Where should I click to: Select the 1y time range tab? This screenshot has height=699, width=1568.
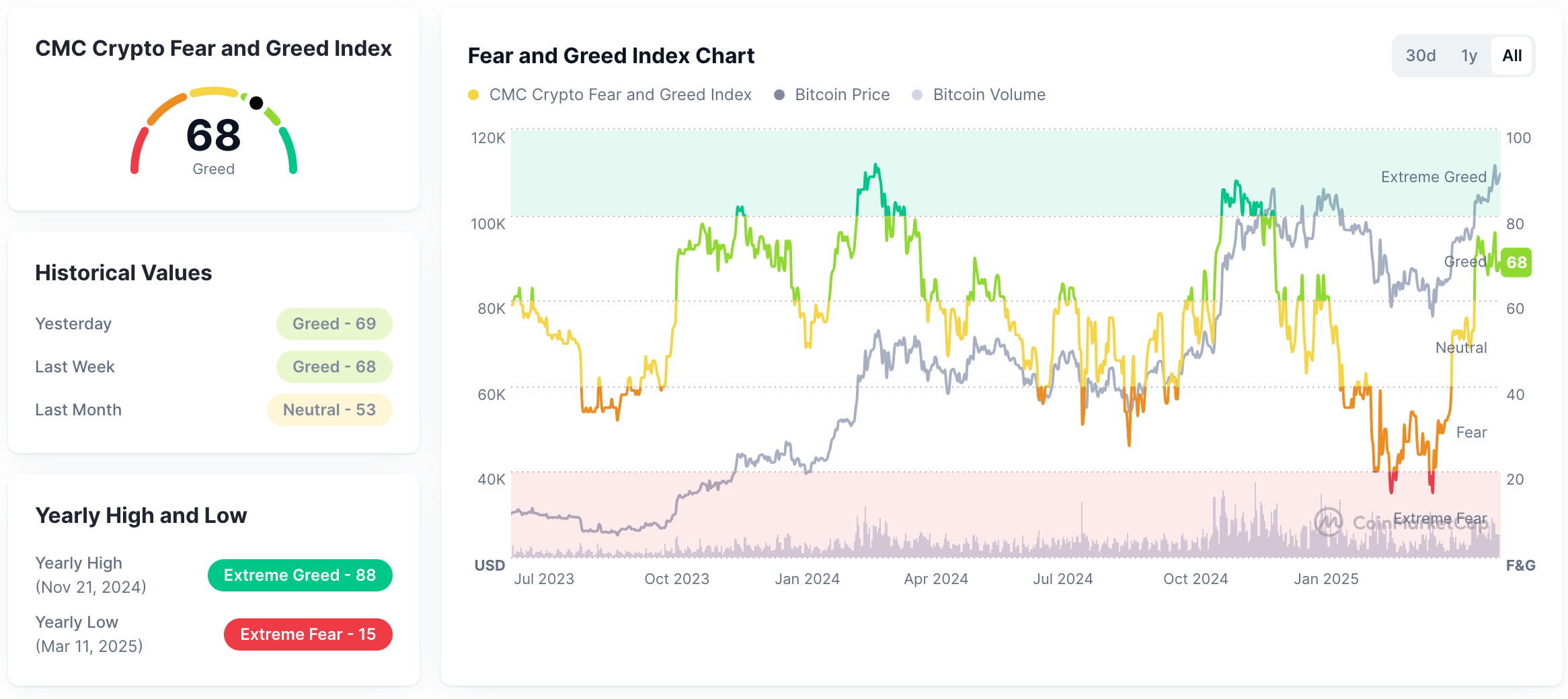[1468, 56]
